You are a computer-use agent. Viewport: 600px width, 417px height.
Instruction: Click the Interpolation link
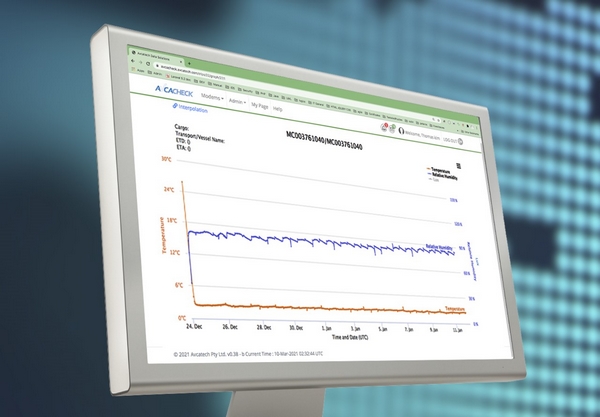click(190, 108)
